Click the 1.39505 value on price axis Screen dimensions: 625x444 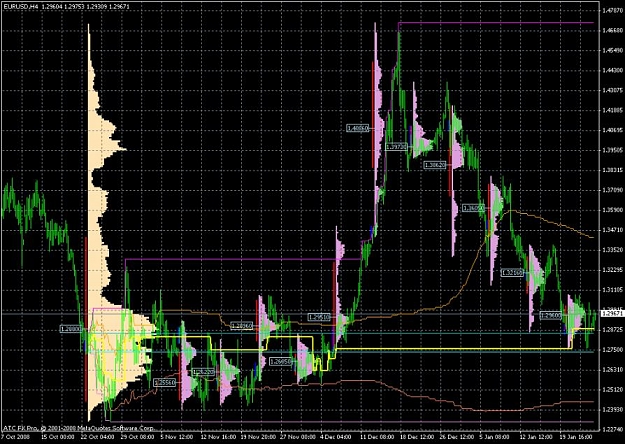(613, 150)
